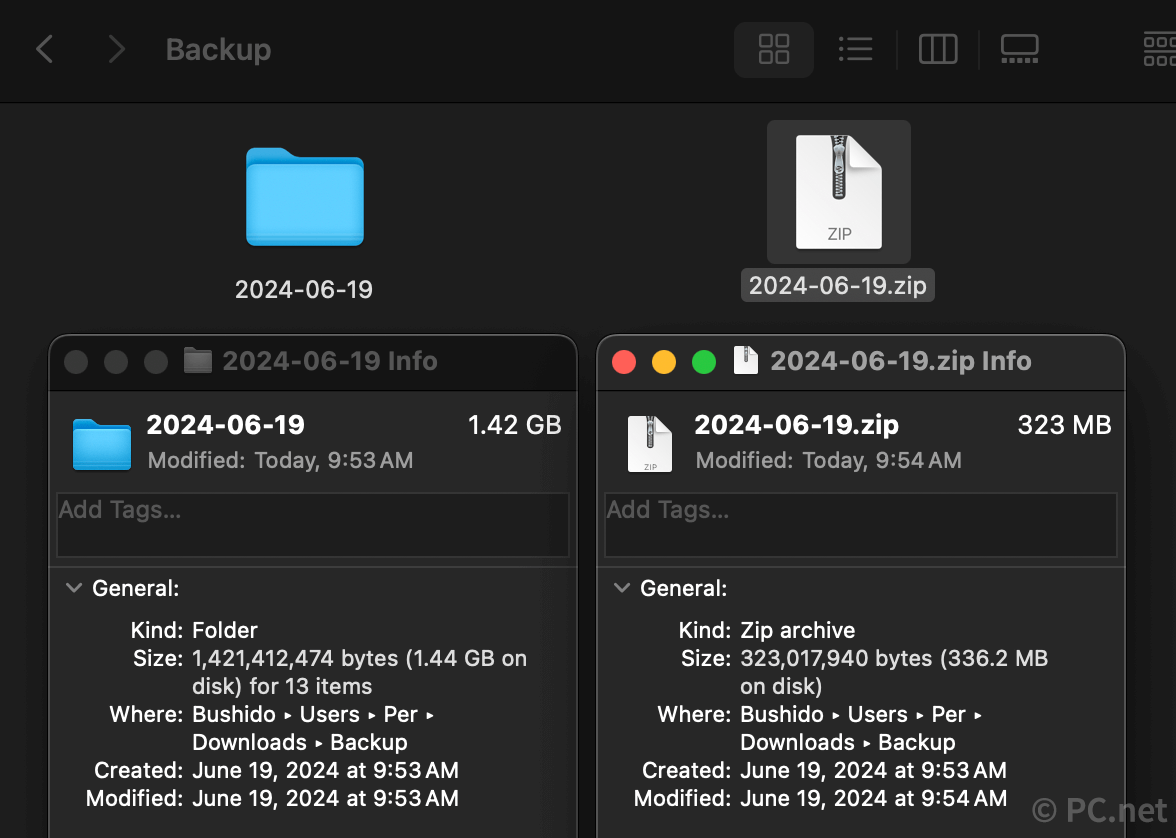Click Kind value 'Folder'

point(225,630)
